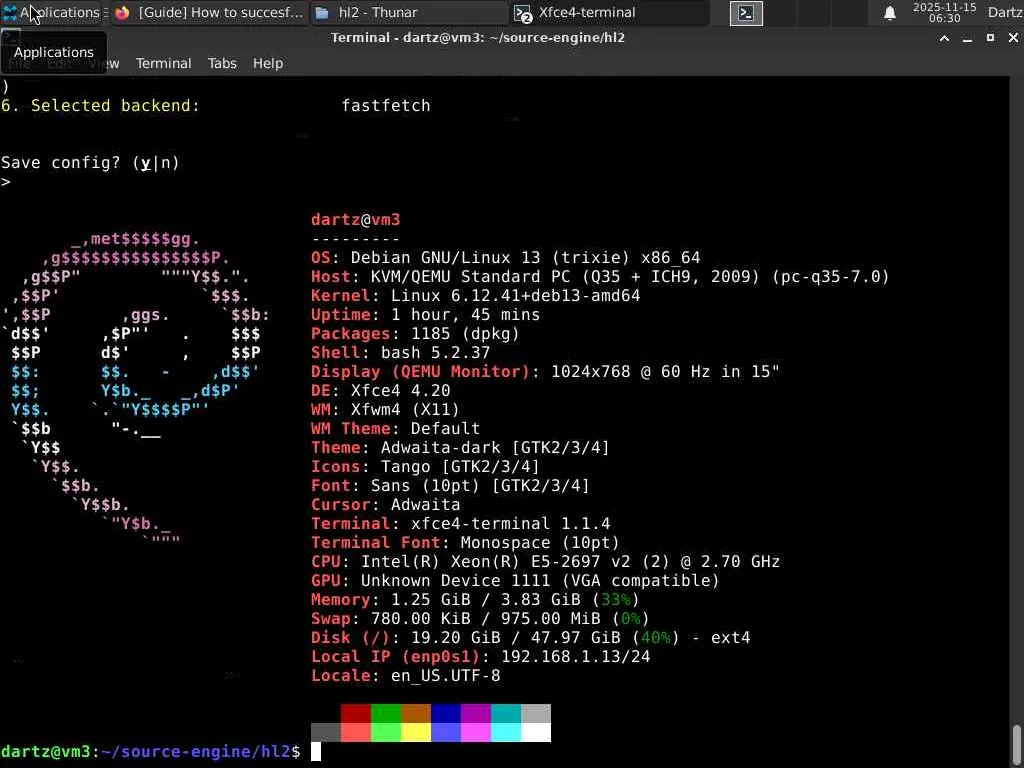Open the Tabs menu
This screenshot has height=768, width=1024.
point(222,63)
